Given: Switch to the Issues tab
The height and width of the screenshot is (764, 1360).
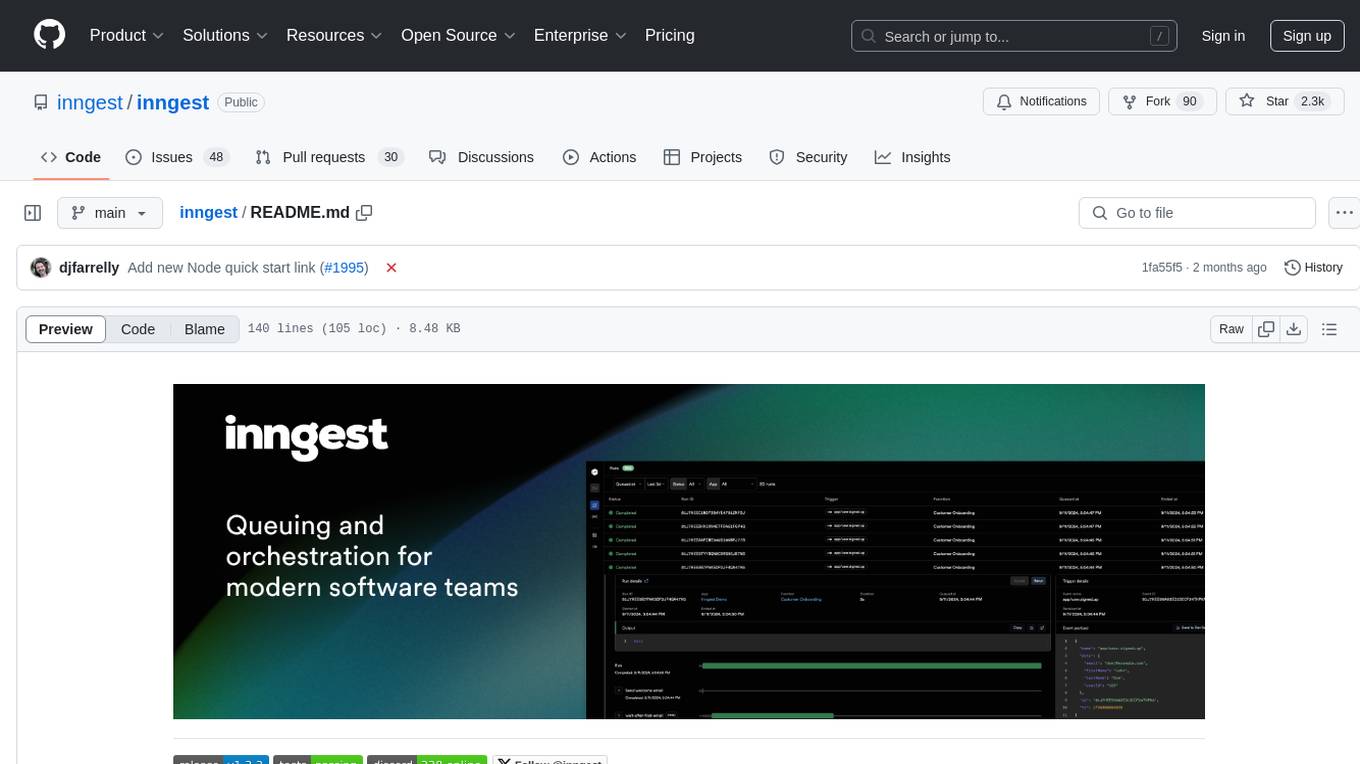Looking at the screenshot, I should click(x=176, y=157).
